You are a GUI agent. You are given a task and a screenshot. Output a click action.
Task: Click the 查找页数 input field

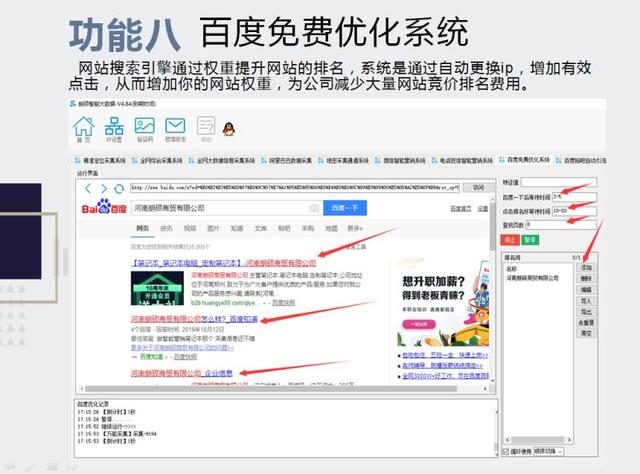pos(561,225)
